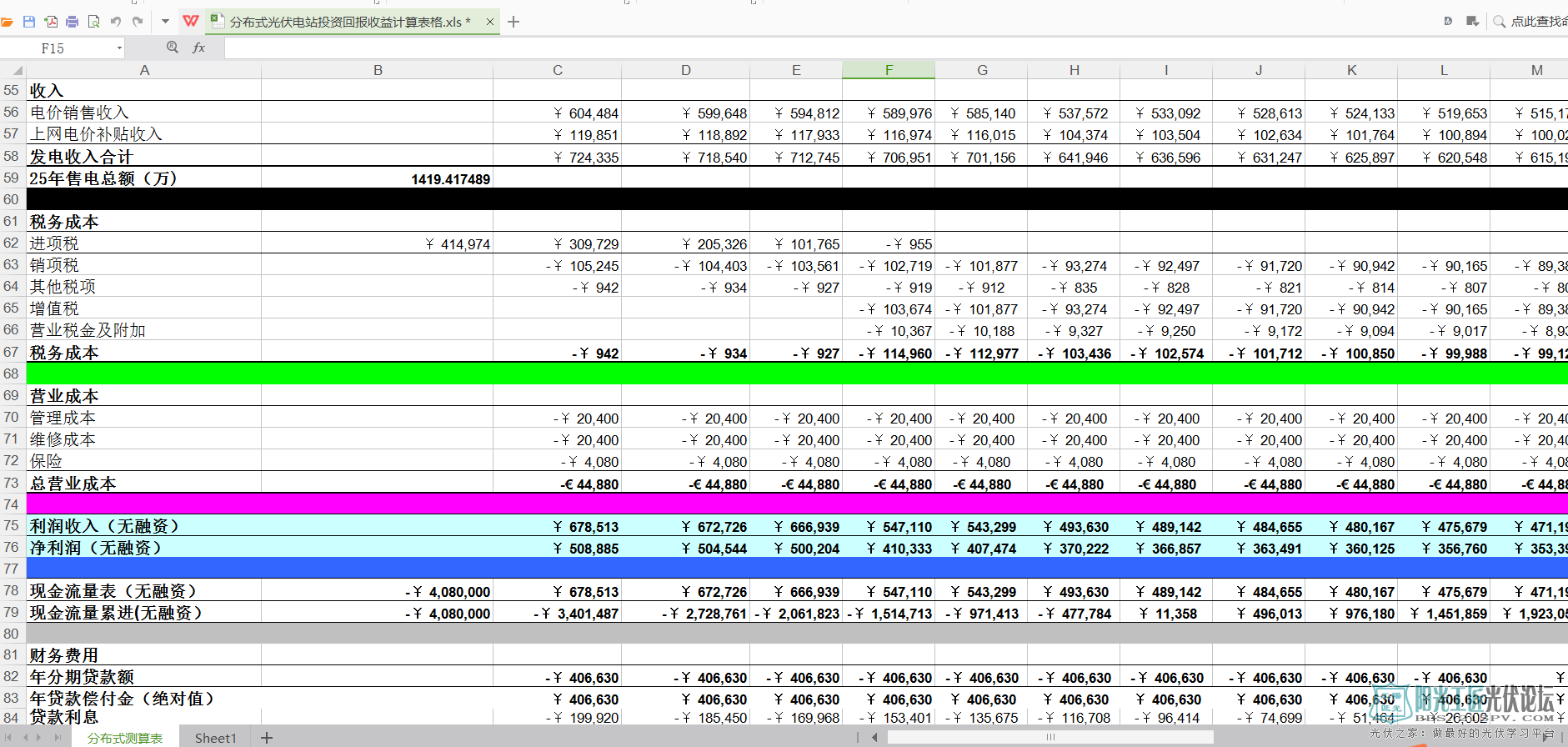The width and height of the screenshot is (1568, 747).
Task: Click cell 年分期贷款额
Action: click(144, 677)
